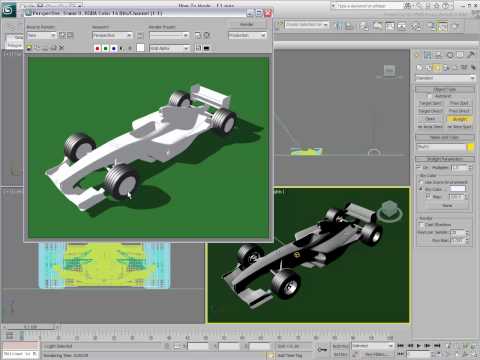
Task: Select the Geometry category icon
Action: click(419, 68)
